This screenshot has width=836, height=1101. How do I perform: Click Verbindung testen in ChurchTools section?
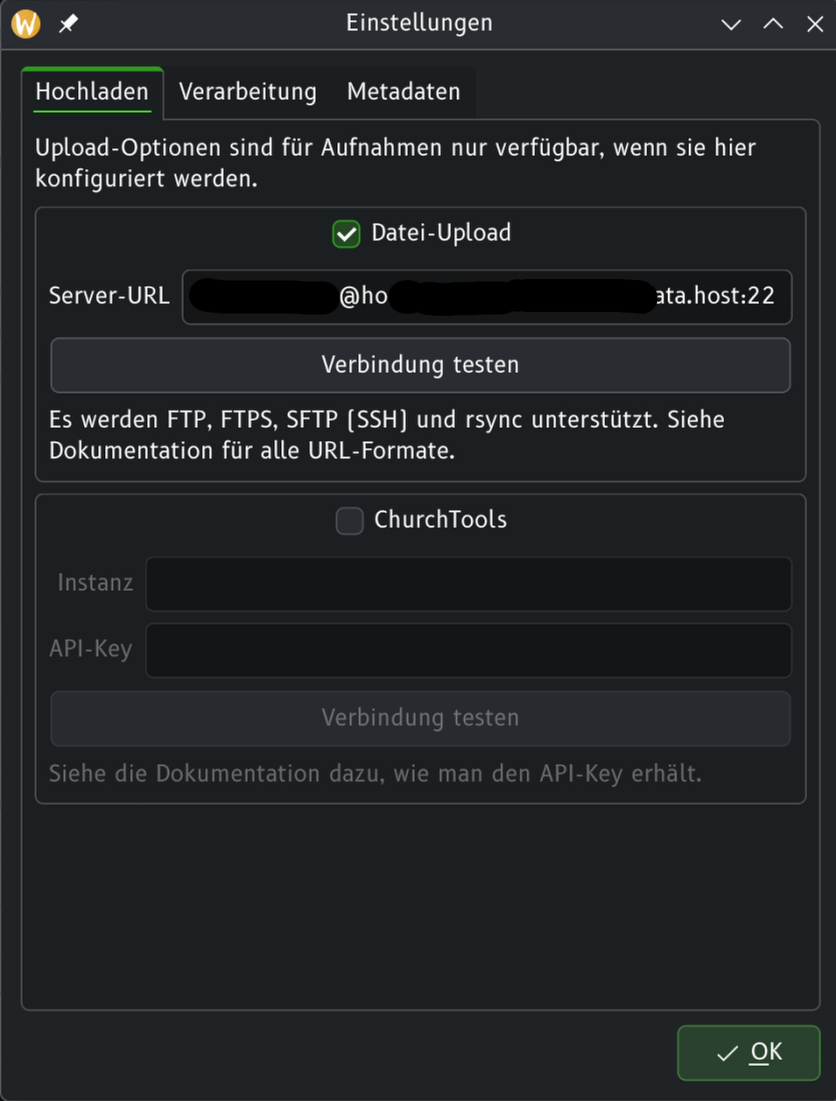point(420,718)
